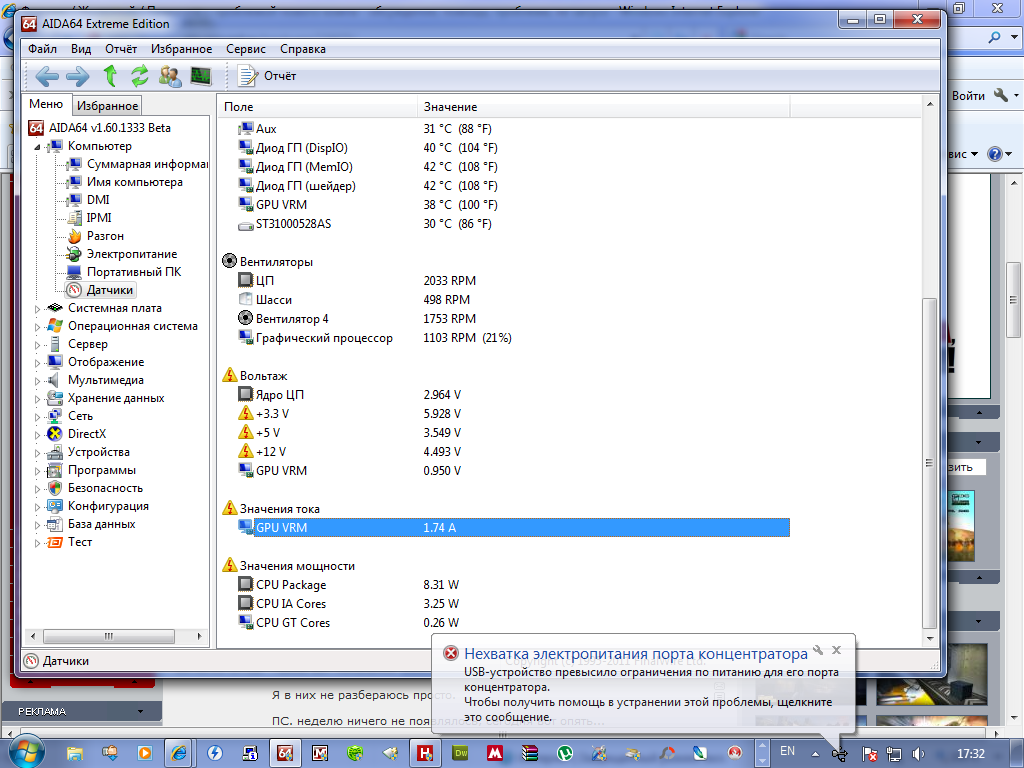Select the +12 V voltage row
The height and width of the screenshot is (768, 1024).
[x=513, y=452]
